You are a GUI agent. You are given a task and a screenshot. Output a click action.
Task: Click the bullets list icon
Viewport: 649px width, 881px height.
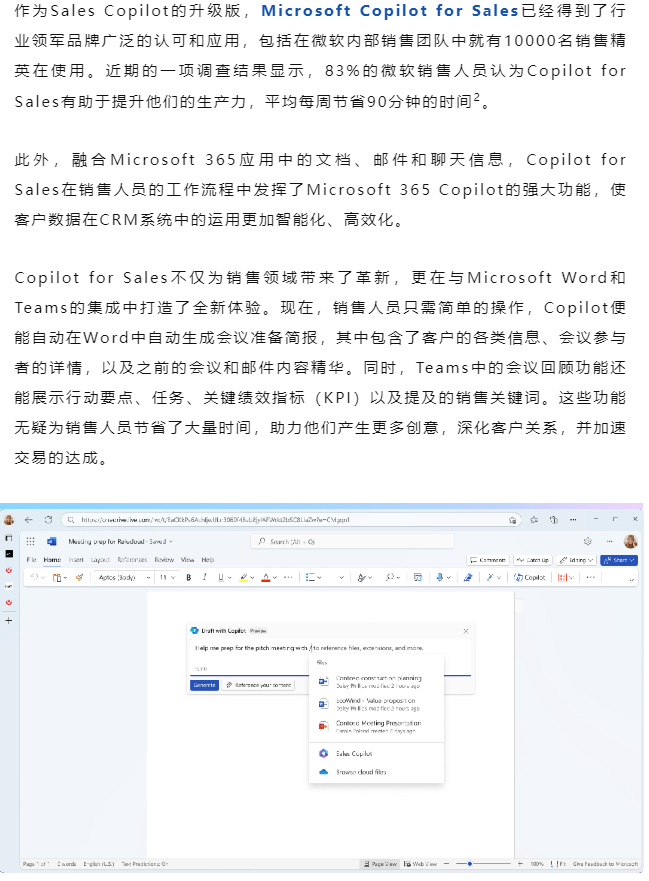pyautogui.click(x=310, y=577)
